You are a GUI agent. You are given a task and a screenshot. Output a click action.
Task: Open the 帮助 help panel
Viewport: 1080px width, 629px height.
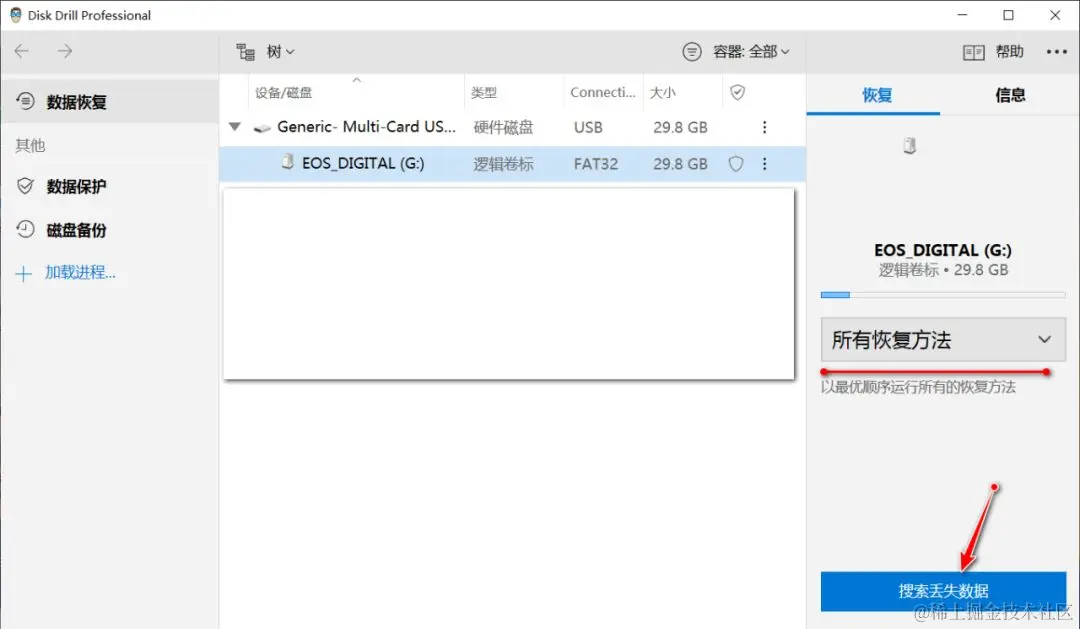coord(1009,52)
